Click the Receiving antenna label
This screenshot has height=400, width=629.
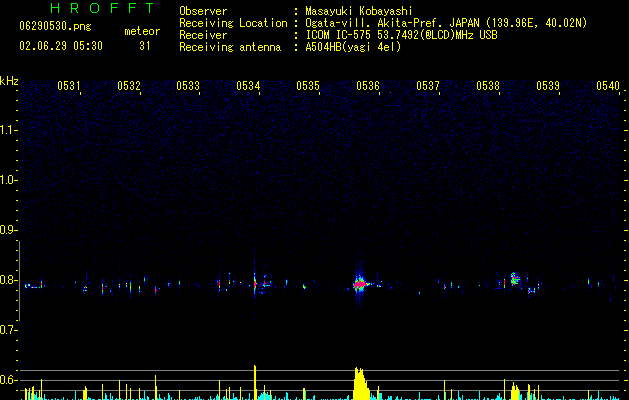point(230,47)
